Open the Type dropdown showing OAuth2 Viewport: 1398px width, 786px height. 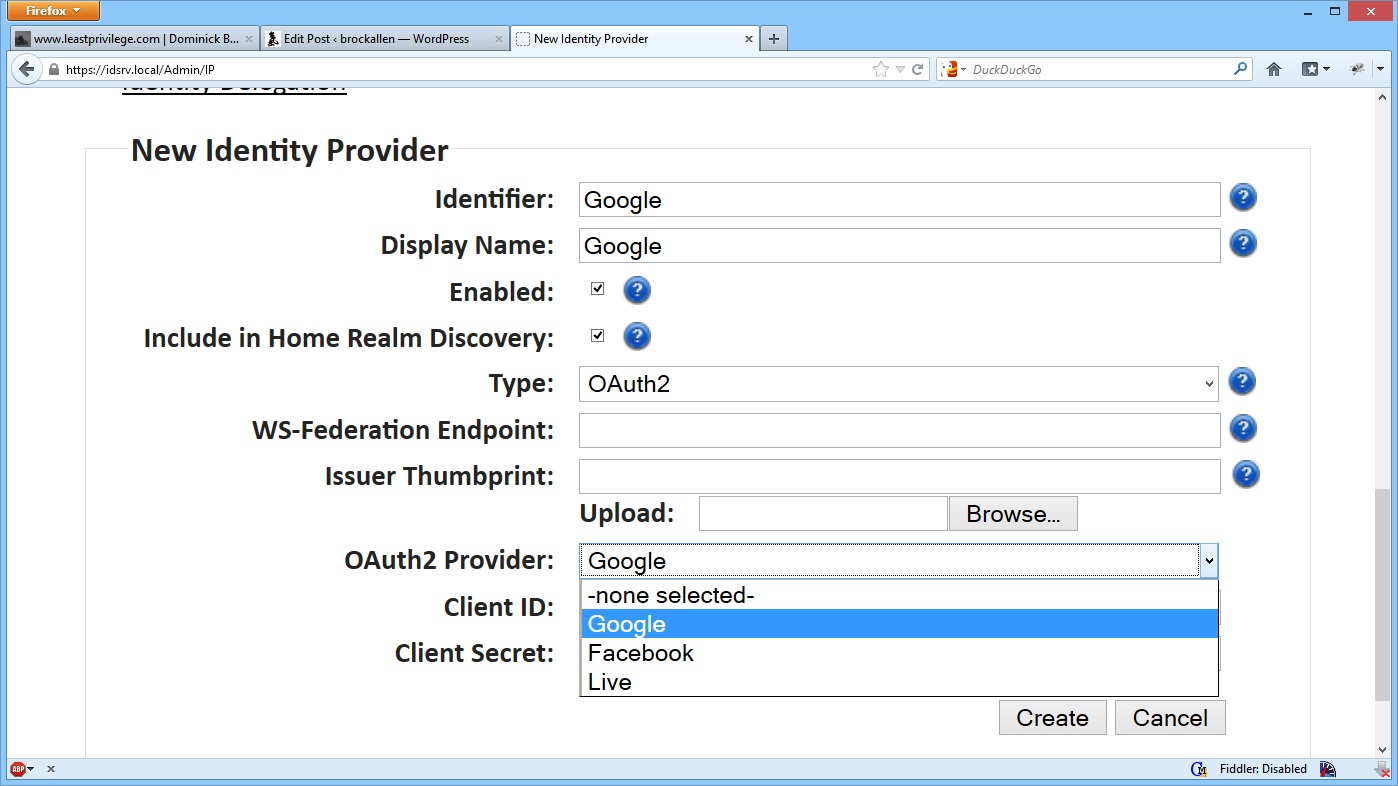(898, 384)
